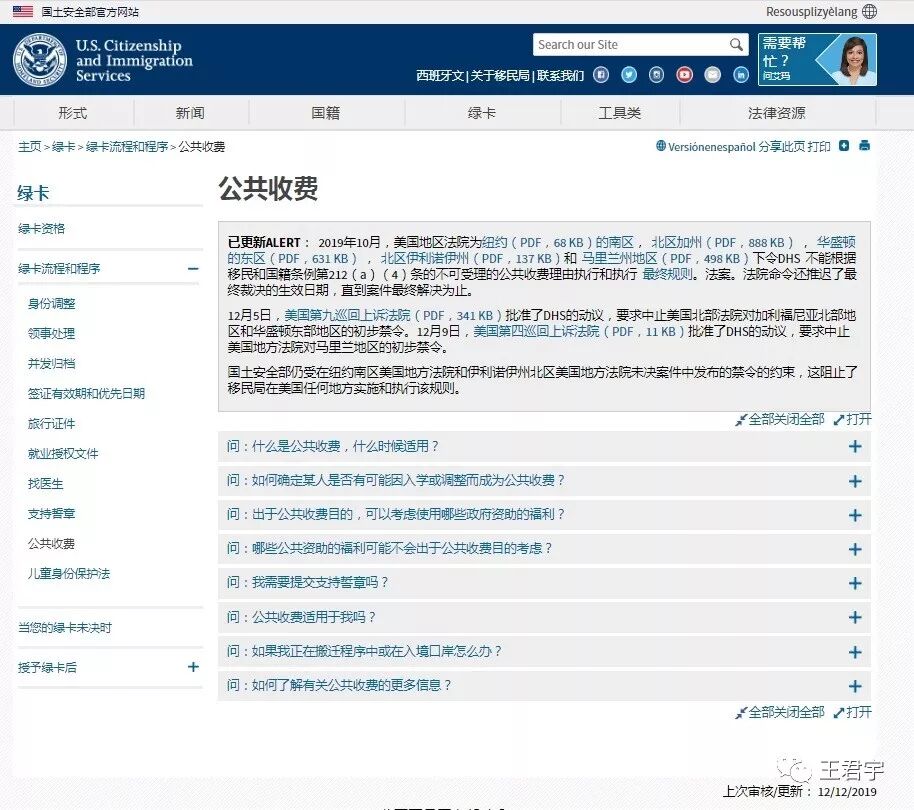Open the Twitter social icon
This screenshot has height=810, width=914.
(x=629, y=75)
